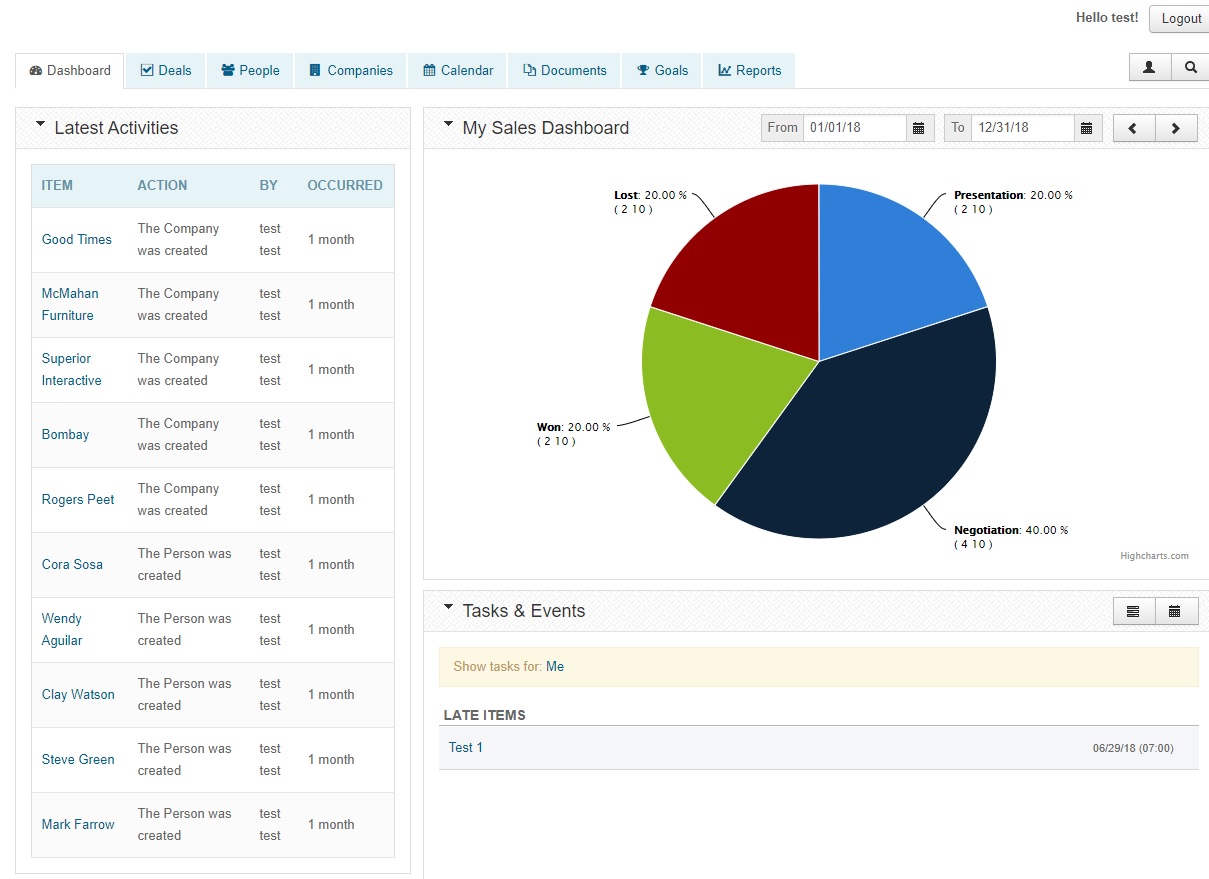Open the Cora Sosa person record
This screenshot has width=1209, height=879.
tap(72, 564)
